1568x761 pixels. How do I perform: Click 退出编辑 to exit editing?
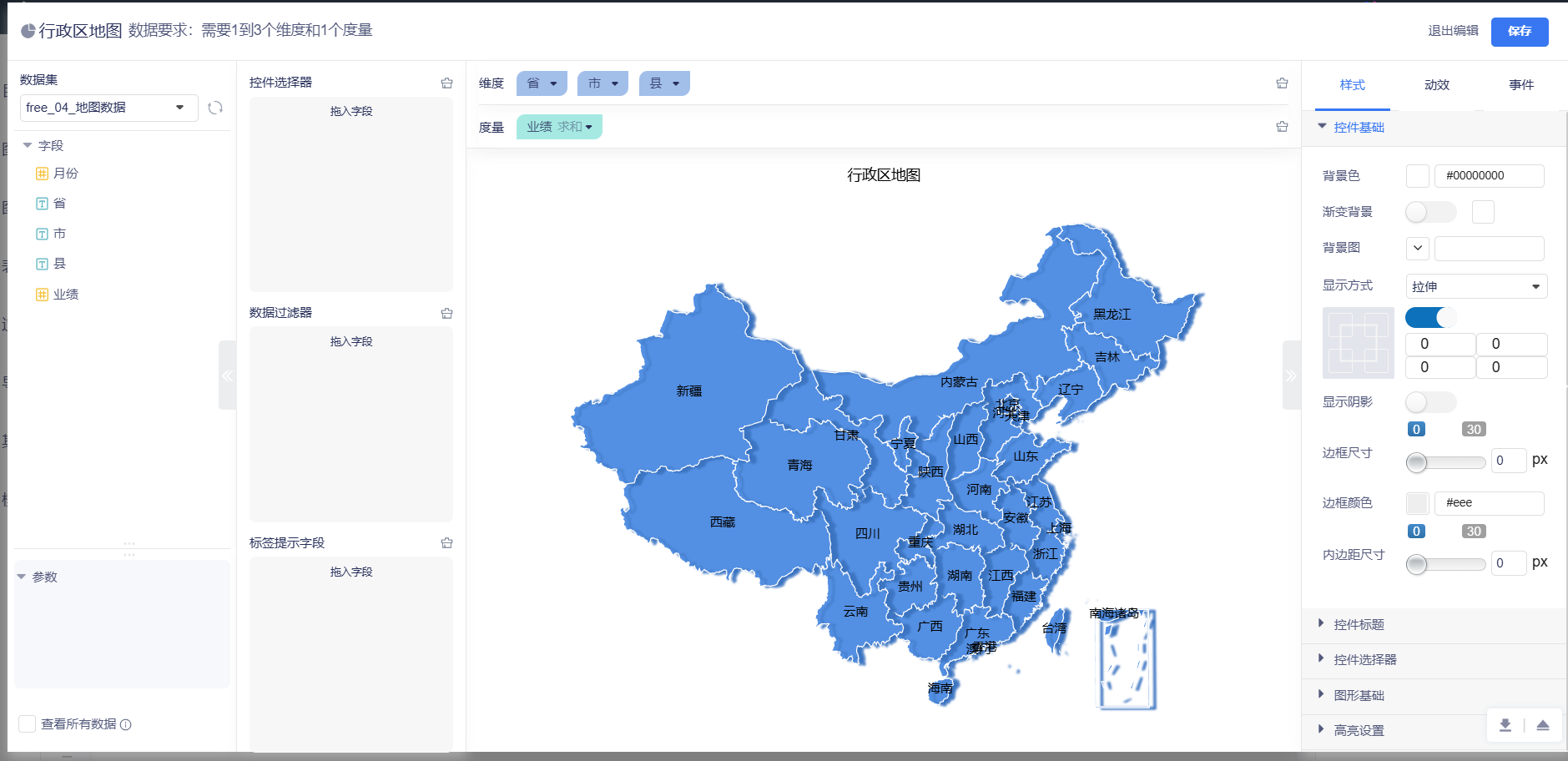click(x=1452, y=31)
